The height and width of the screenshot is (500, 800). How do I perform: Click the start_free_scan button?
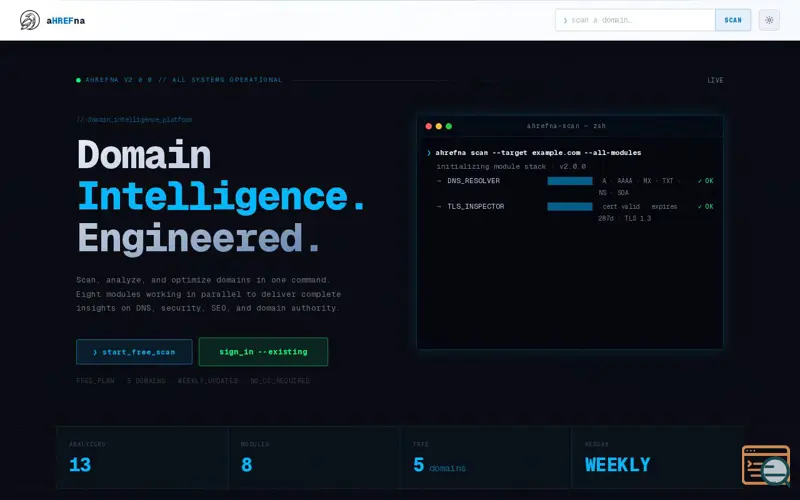tap(134, 352)
